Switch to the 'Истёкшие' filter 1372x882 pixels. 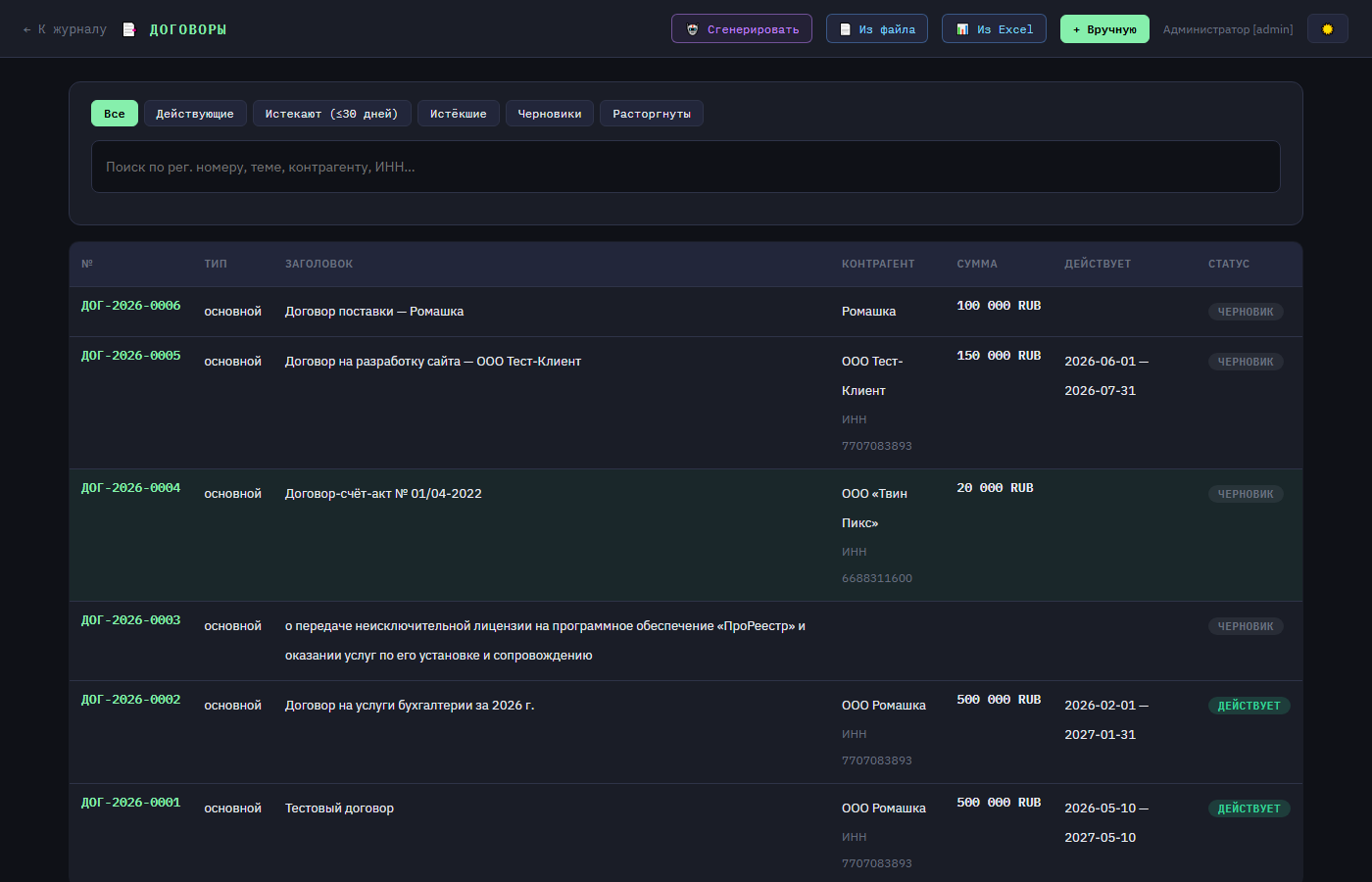point(459,114)
